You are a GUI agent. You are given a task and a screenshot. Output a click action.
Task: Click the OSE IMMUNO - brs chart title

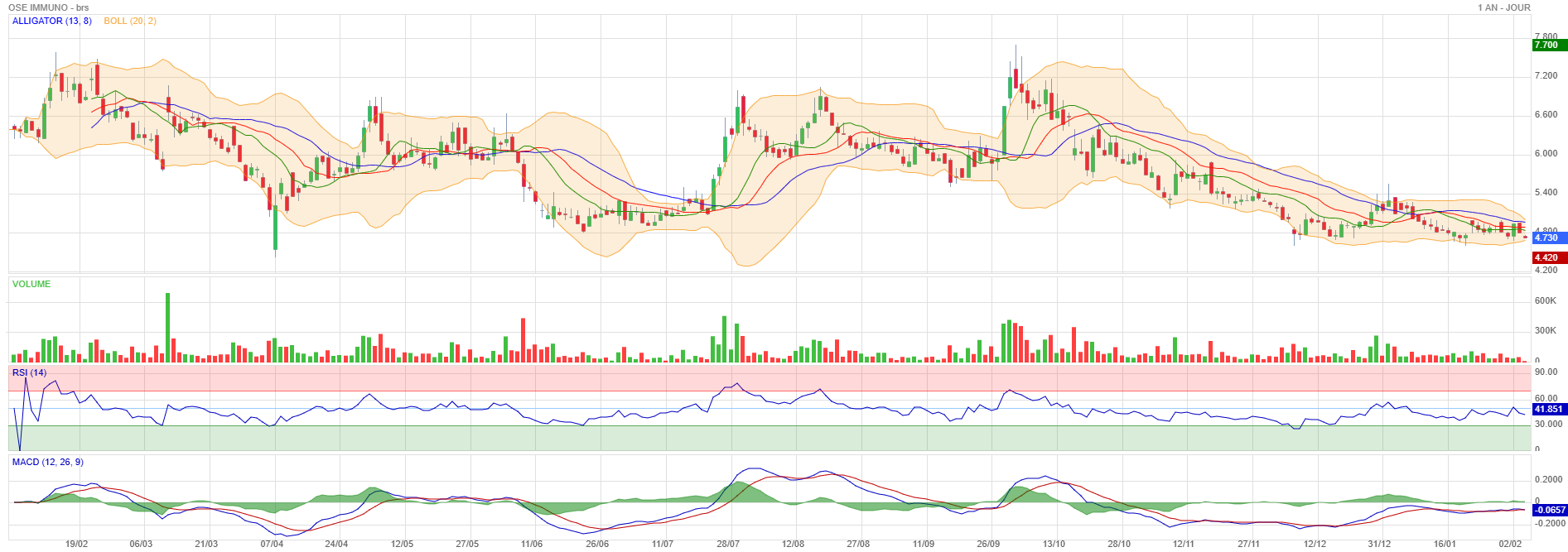click(48, 7)
